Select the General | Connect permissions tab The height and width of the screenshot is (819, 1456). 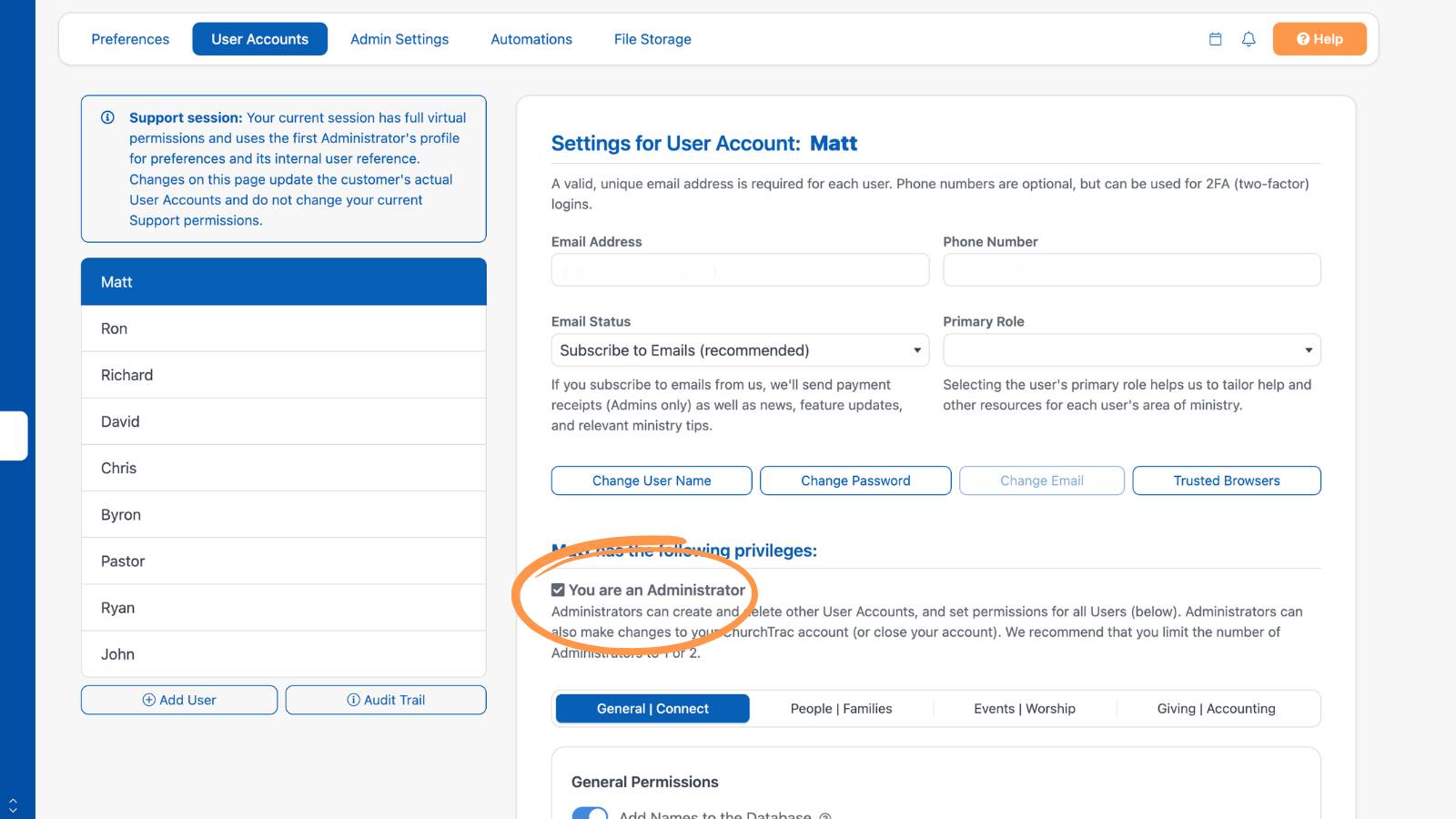tap(652, 709)
